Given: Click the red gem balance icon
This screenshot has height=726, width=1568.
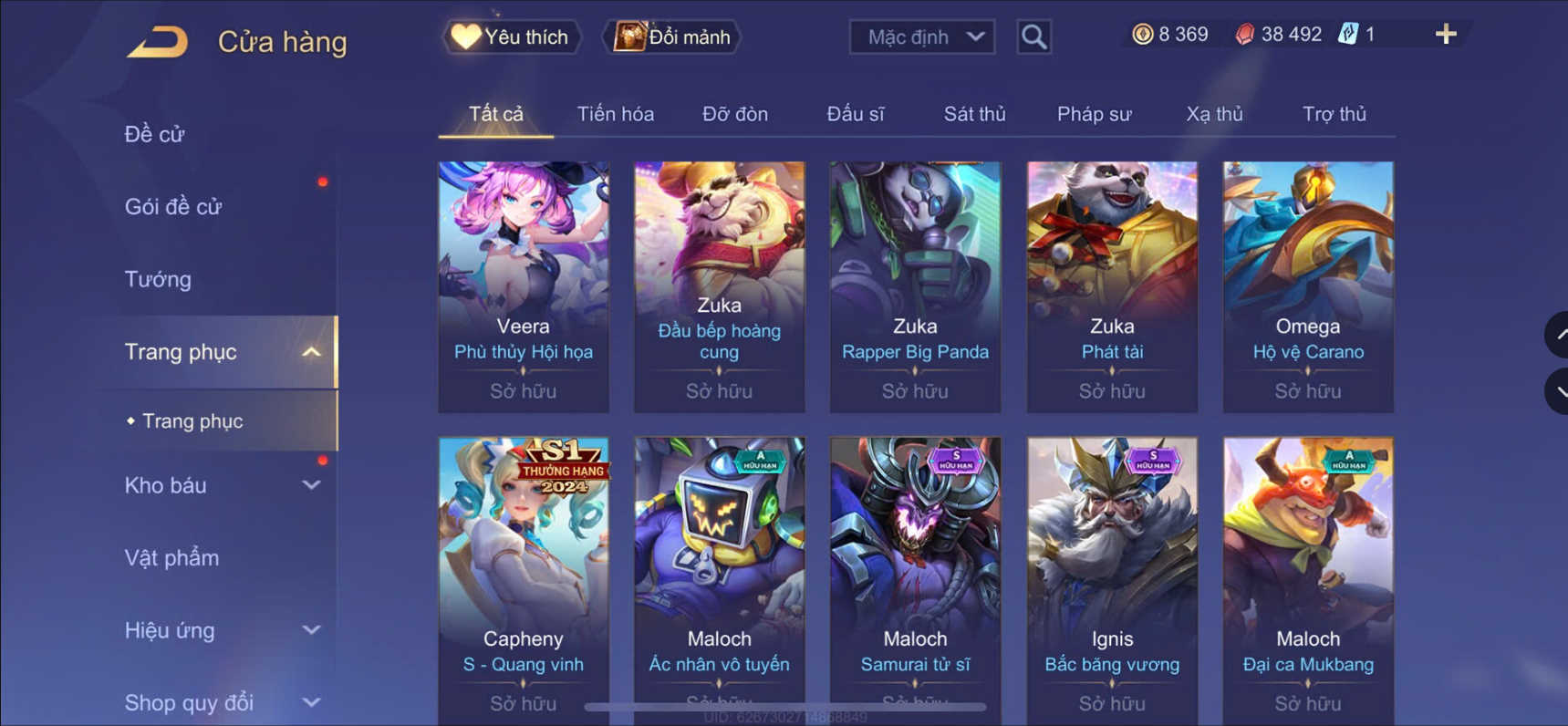Looking at the screenshot, I should click(x=1244, y=35).
